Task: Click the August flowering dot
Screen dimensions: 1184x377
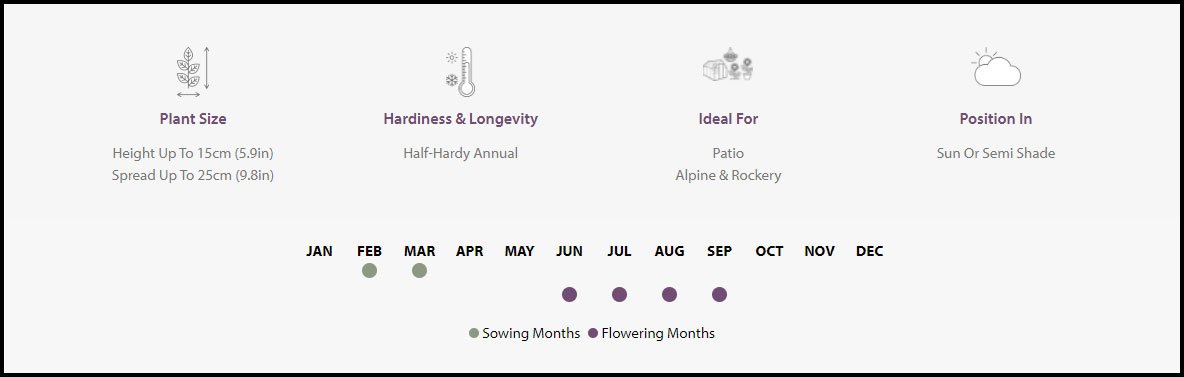Action: pos(669,295)
